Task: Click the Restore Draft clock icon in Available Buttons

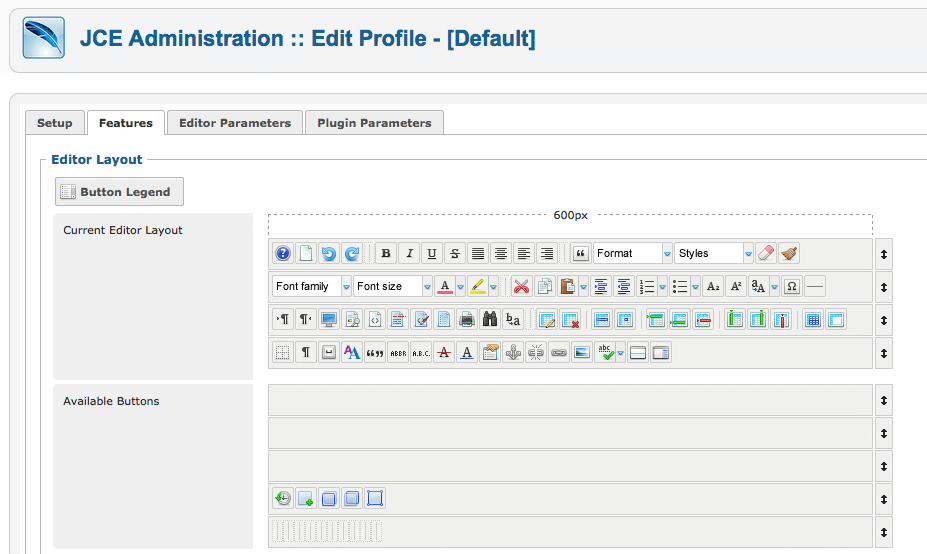Action: [x=283, y=498]
